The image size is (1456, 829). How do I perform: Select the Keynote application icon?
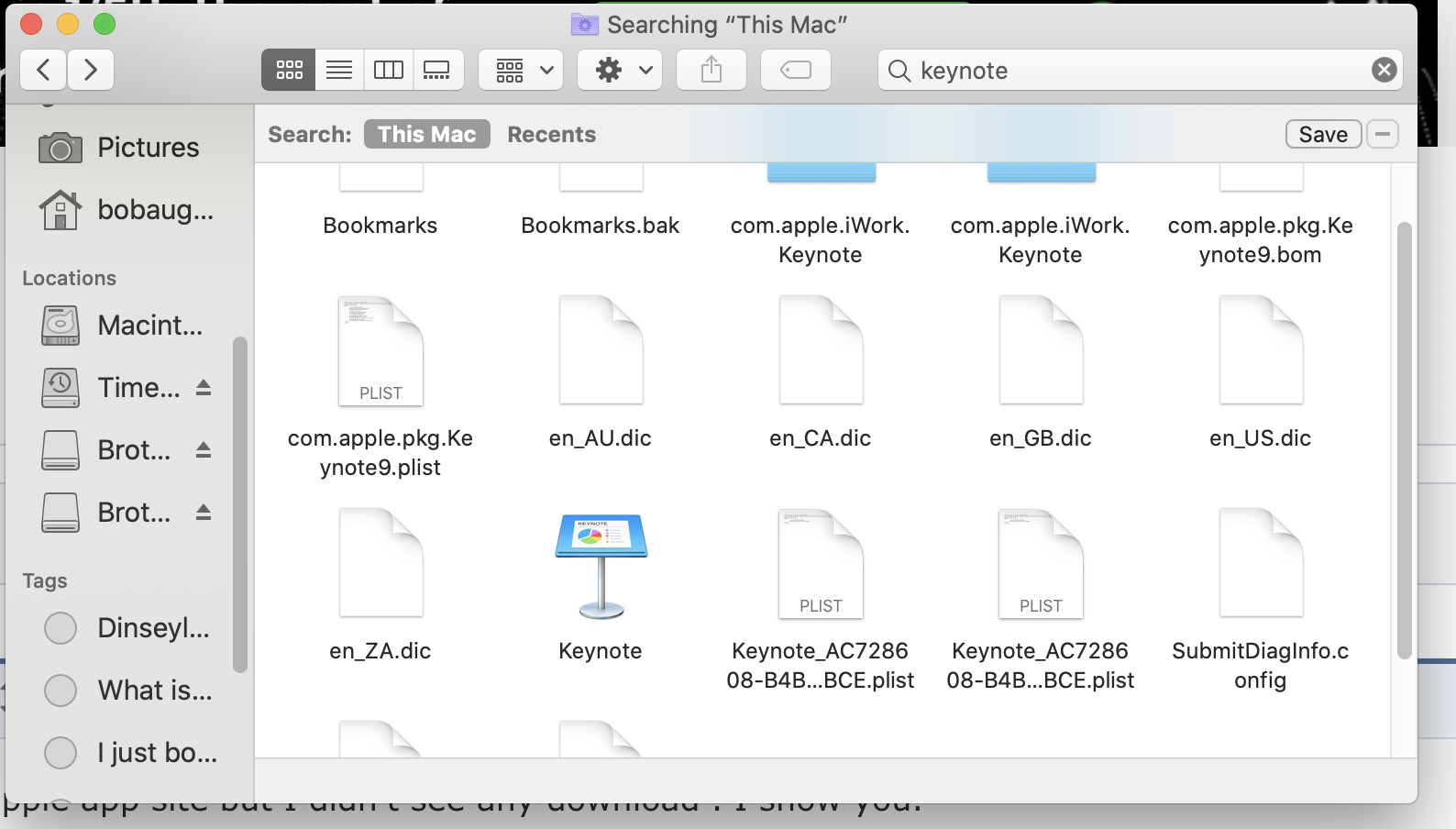click(x=601, y=565)
